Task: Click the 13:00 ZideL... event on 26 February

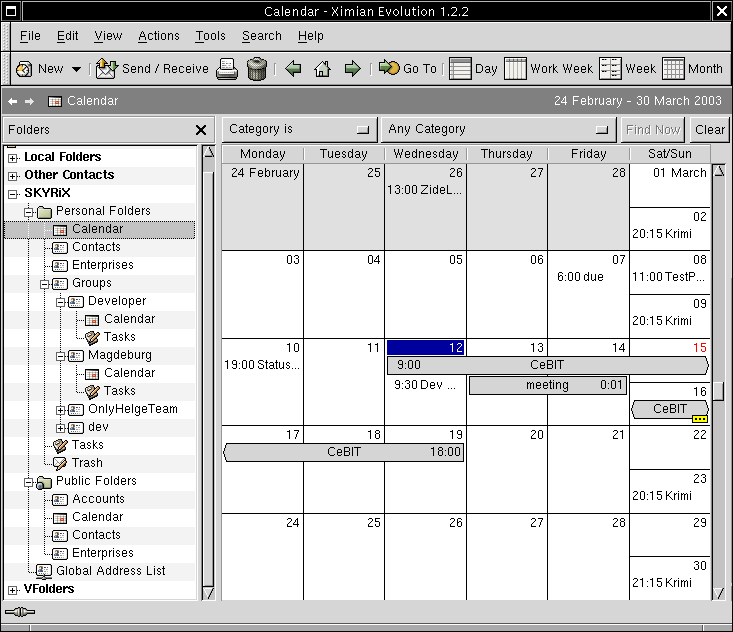Action: pyautogui.click(x=424, y=190)
